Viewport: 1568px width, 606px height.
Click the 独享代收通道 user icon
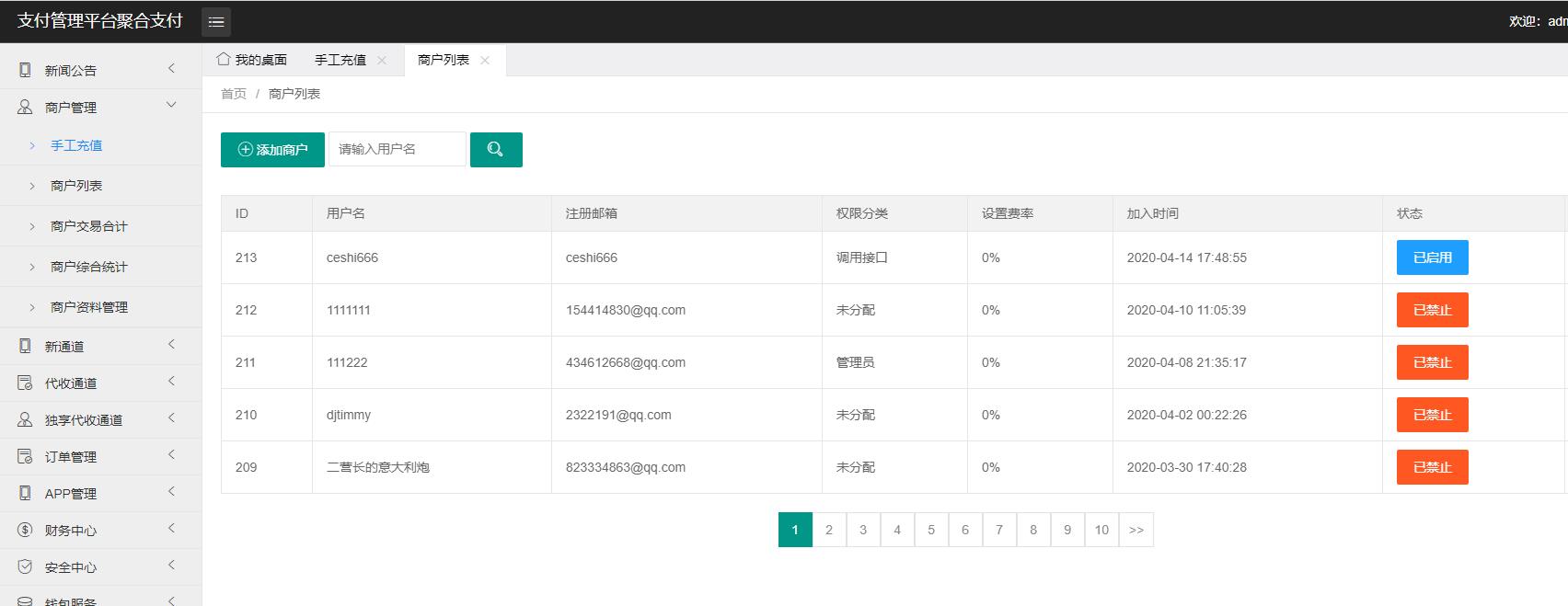(x=25, y=420)
